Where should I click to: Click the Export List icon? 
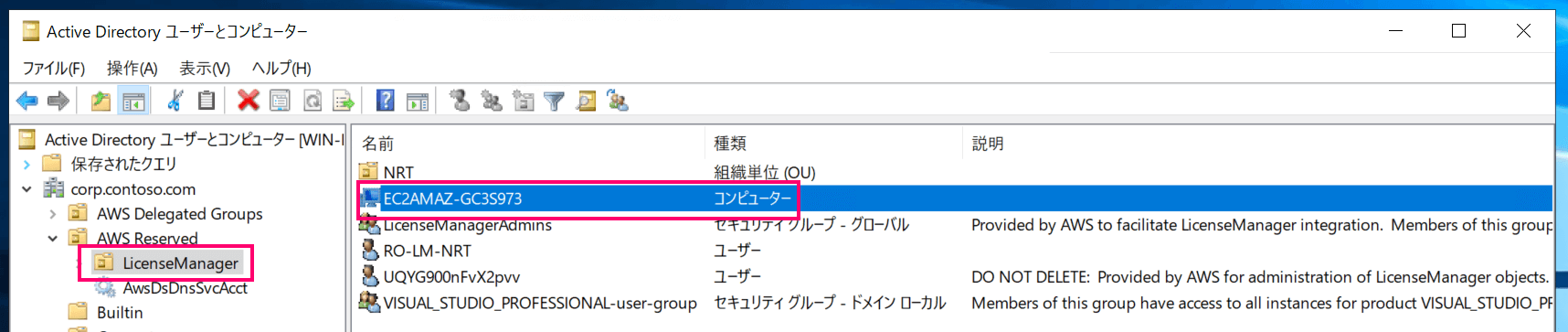tap(344, 101)
